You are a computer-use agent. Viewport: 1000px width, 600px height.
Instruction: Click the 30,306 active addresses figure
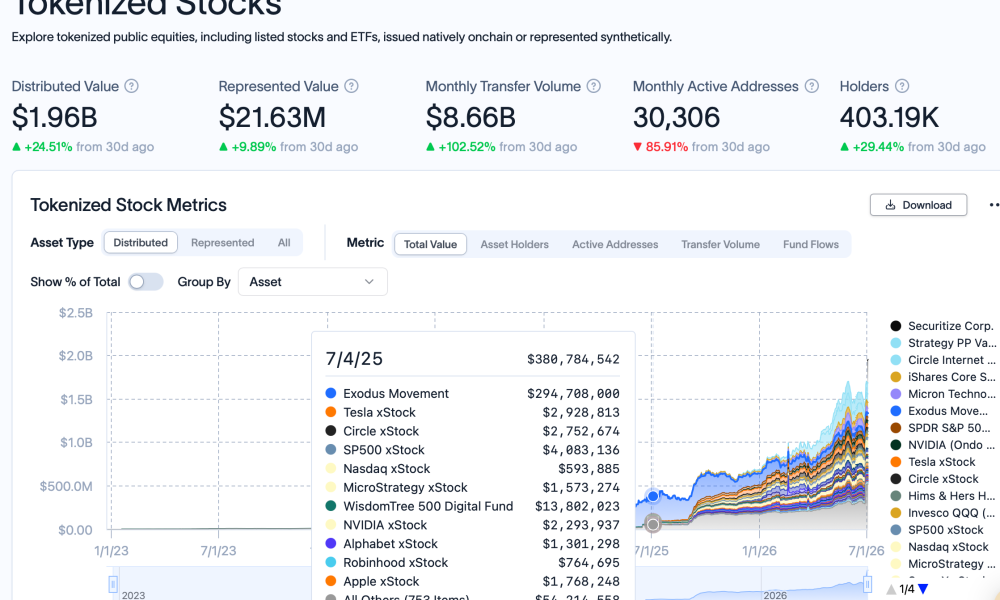pyautogui.click(x=676, y=117)
